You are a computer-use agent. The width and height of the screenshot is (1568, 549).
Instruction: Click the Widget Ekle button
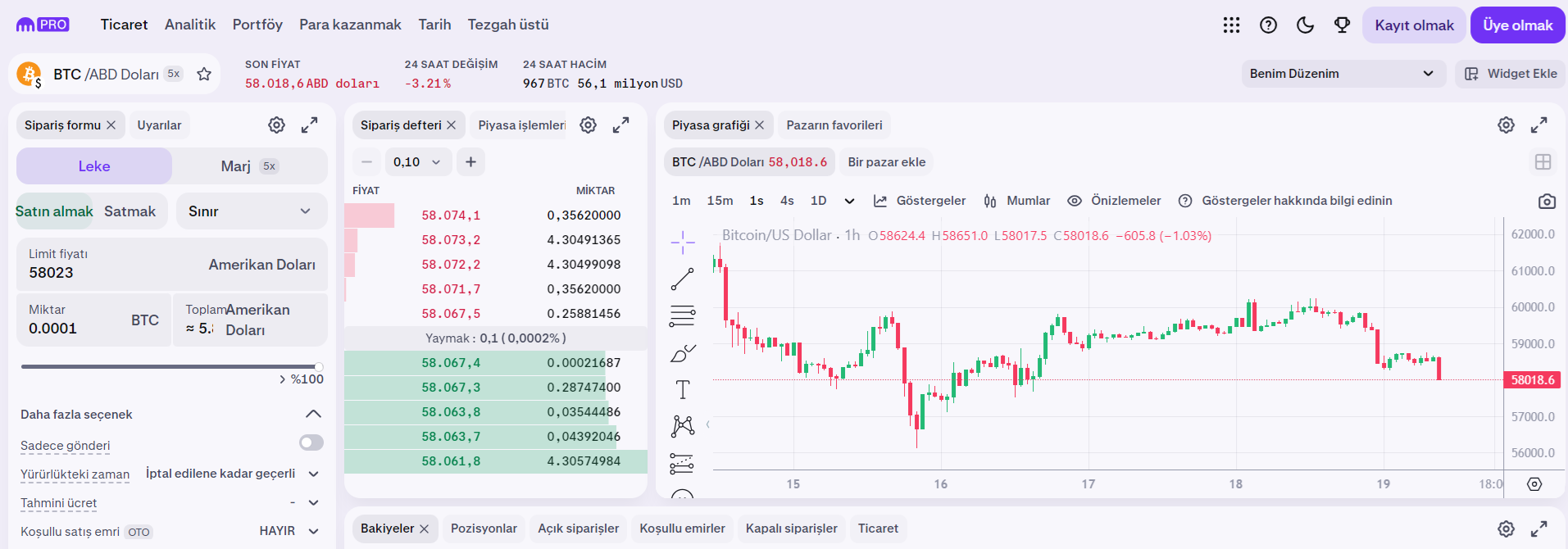1510,74
